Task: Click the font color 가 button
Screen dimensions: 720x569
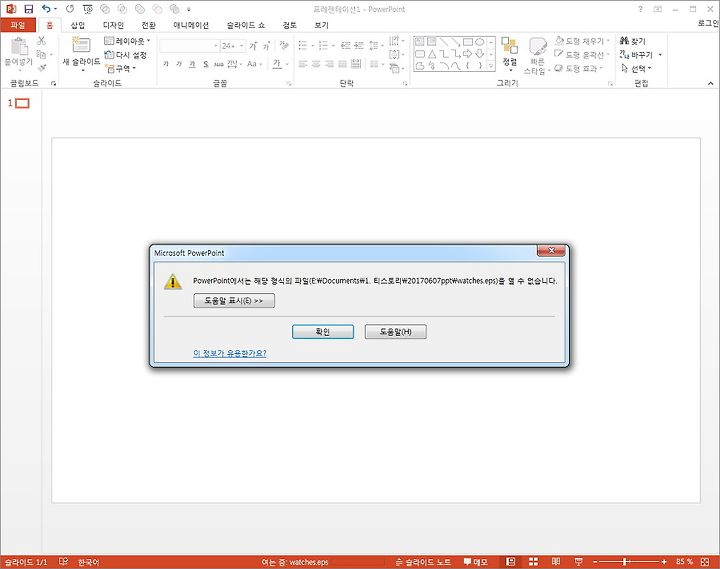Action: point(277,64)
